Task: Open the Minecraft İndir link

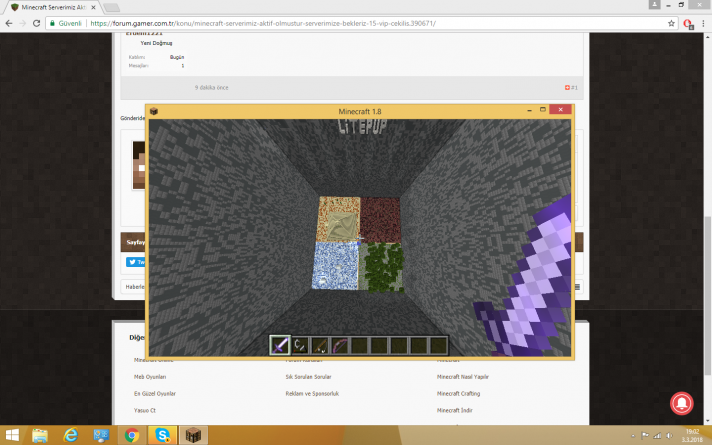Action: (x=455, y=410)
